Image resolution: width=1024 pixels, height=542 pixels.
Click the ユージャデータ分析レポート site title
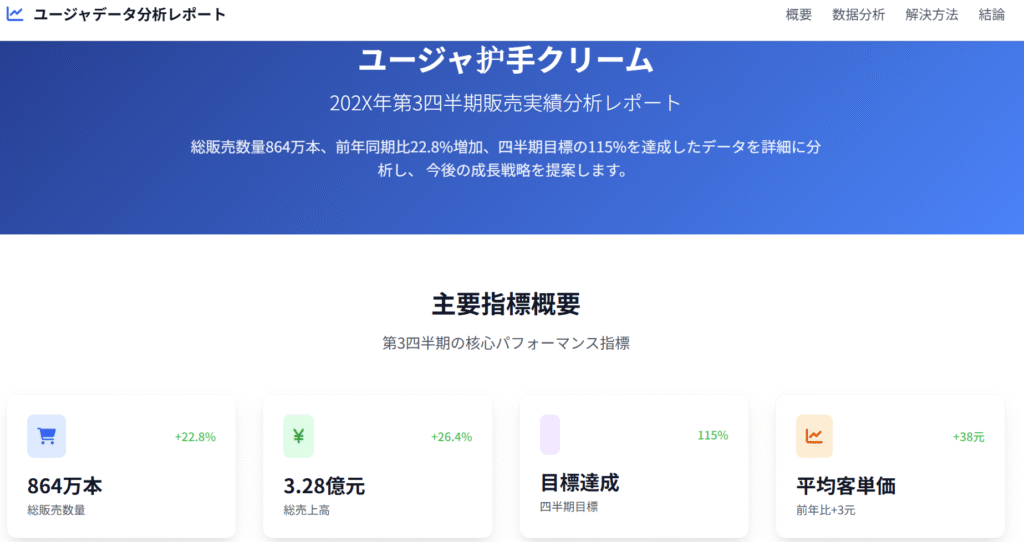[x=129, y=15]
